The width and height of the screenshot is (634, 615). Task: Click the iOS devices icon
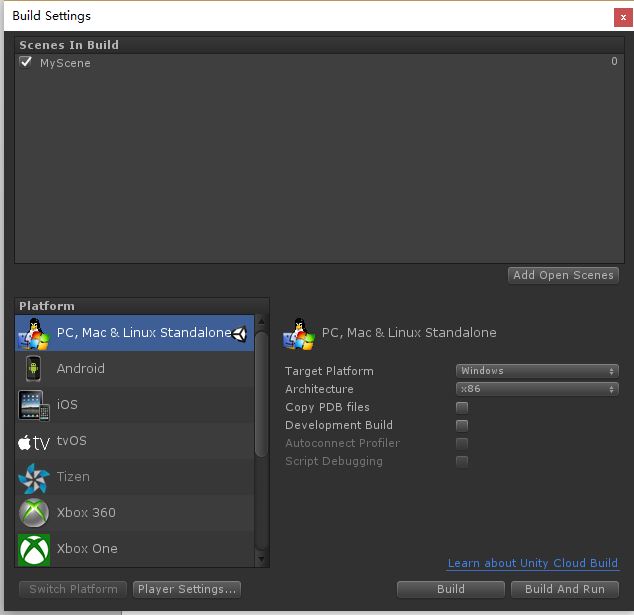click(x=34, y=405)
